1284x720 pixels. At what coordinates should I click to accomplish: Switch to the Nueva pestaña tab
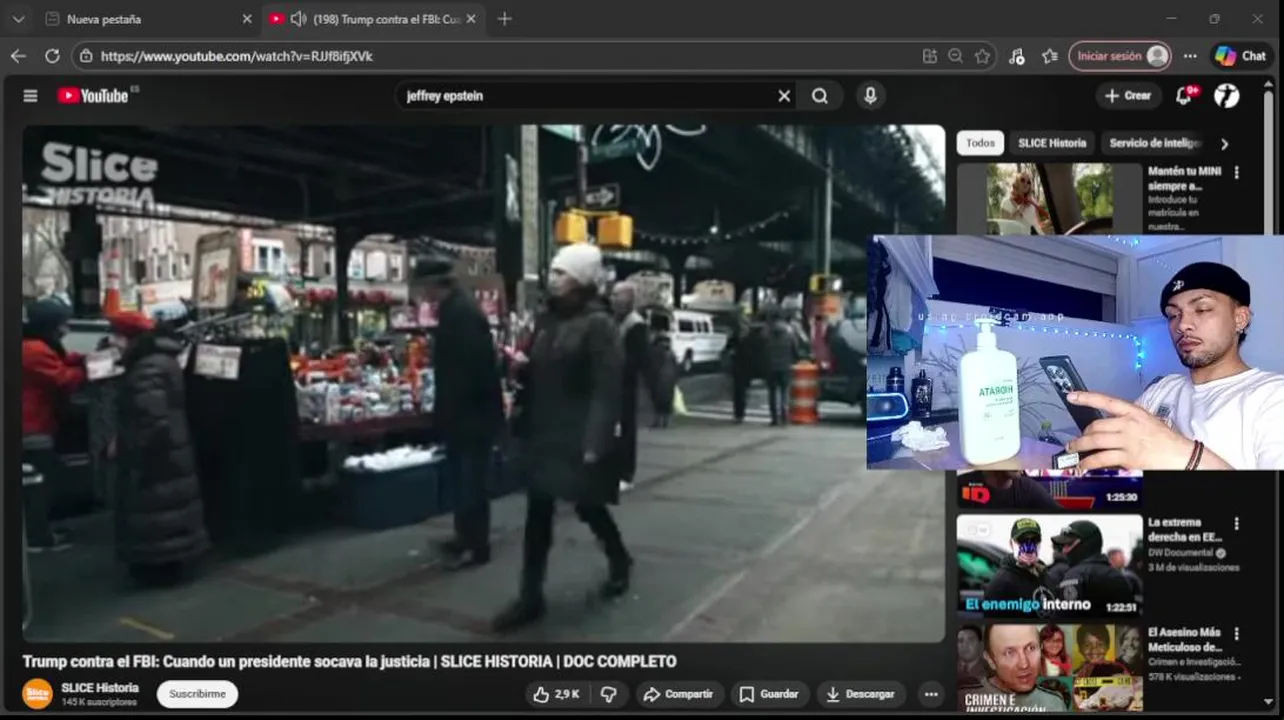click(x=148, y=19)
